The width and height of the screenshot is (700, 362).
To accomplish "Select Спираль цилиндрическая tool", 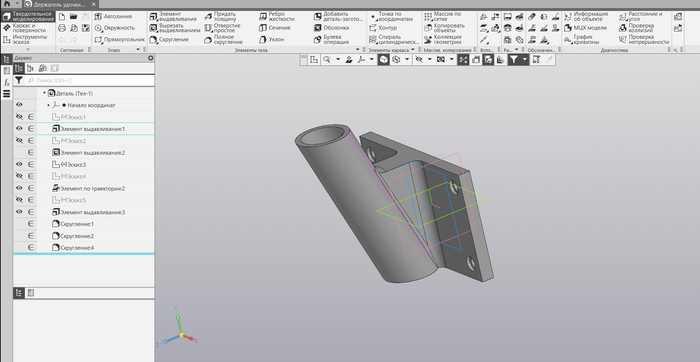I will 394,39.
